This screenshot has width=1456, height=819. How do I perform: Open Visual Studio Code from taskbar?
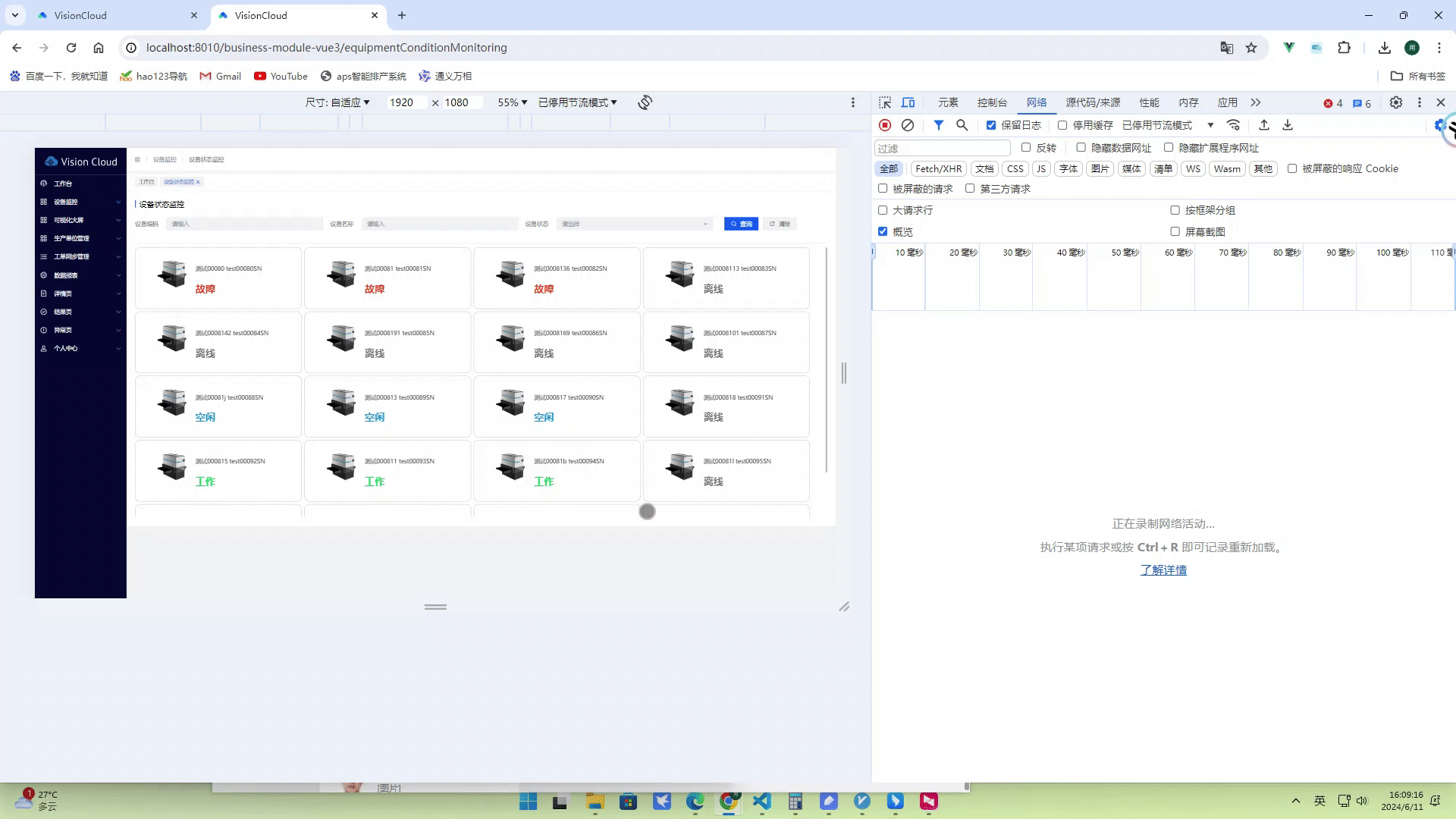click(x=762, y=802)
